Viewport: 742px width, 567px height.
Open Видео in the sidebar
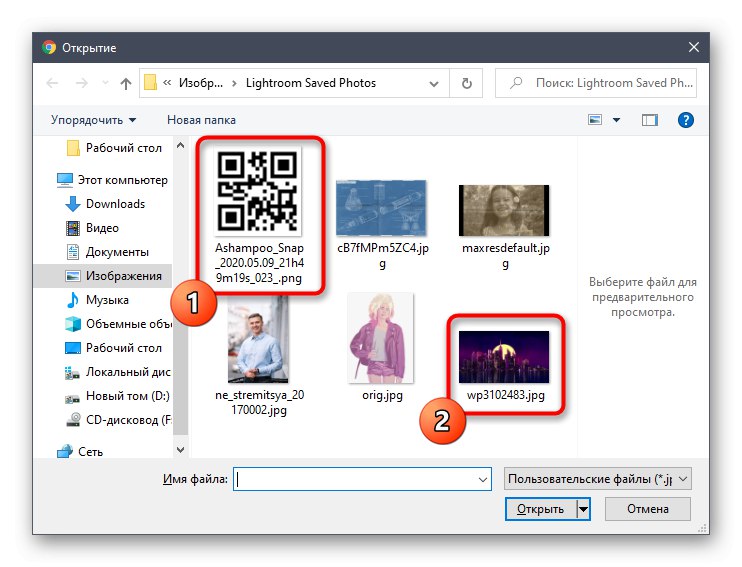pos(92,228)
